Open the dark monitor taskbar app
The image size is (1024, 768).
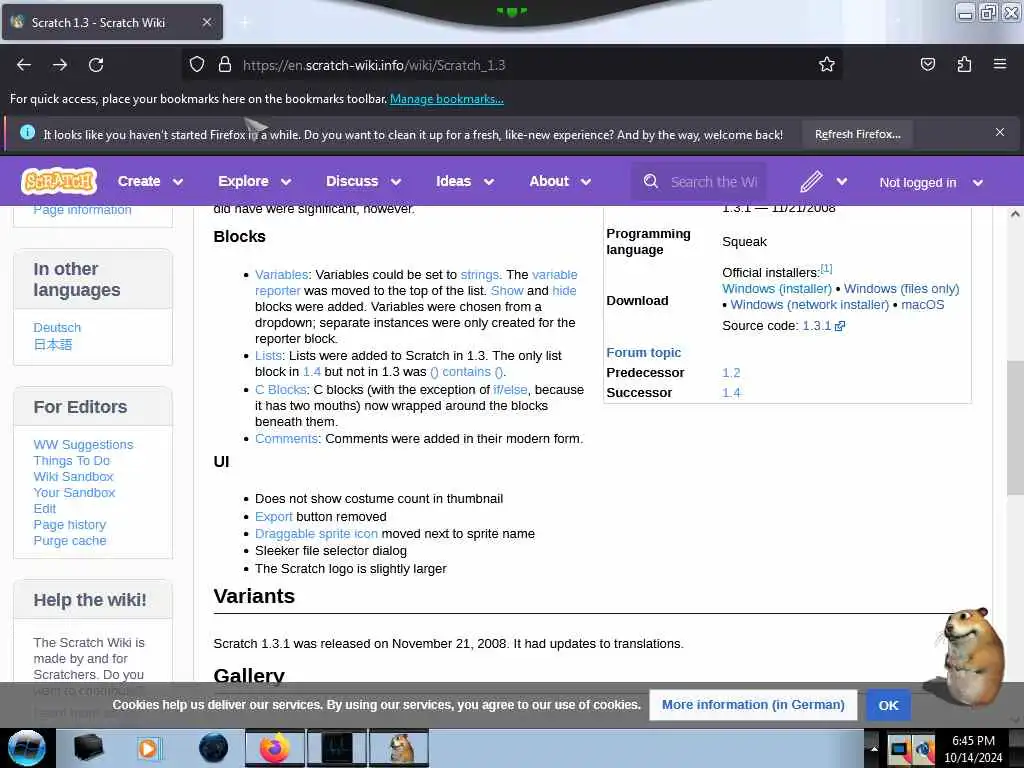click(x=337, y=748)
